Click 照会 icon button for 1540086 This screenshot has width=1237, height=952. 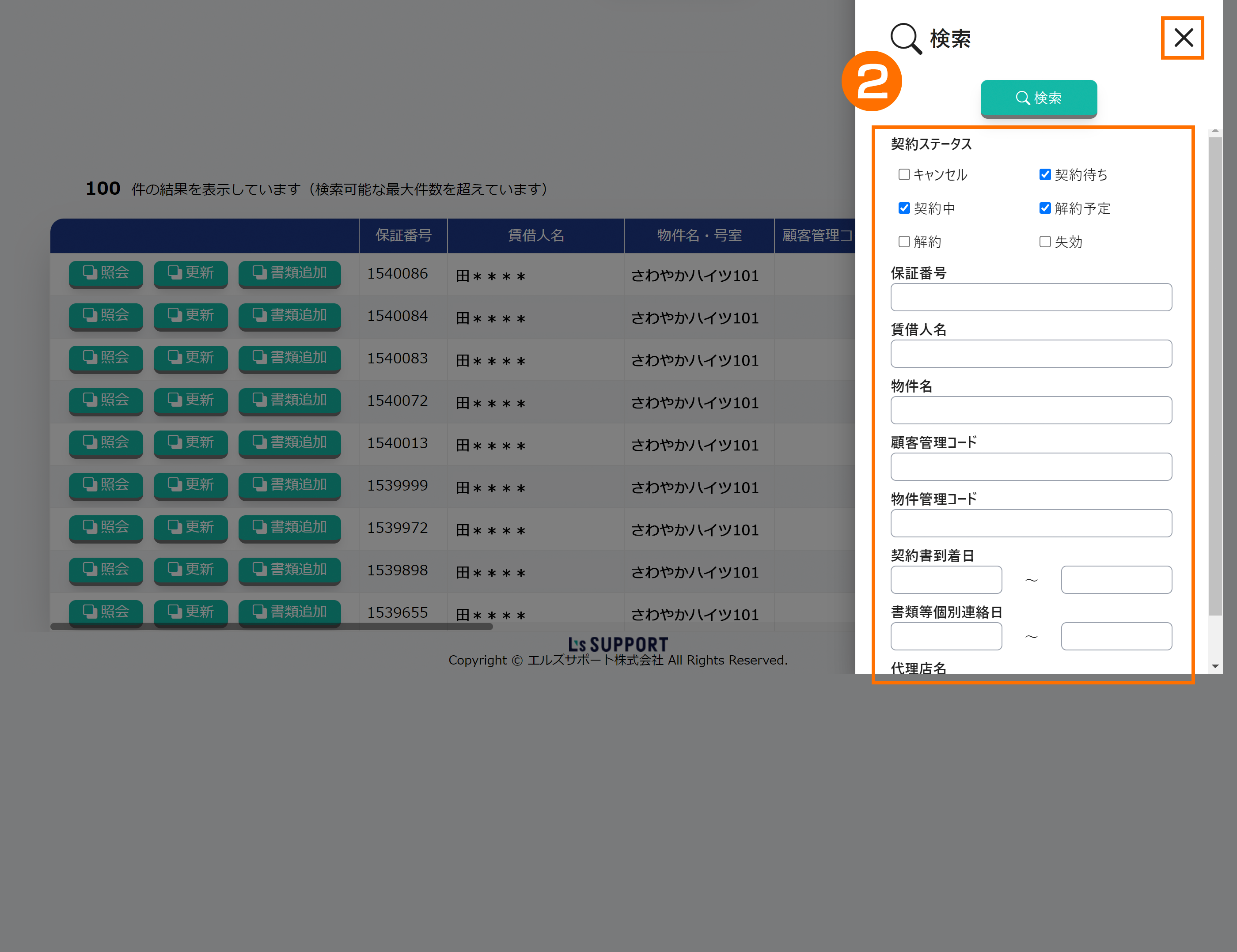point(106,273)
